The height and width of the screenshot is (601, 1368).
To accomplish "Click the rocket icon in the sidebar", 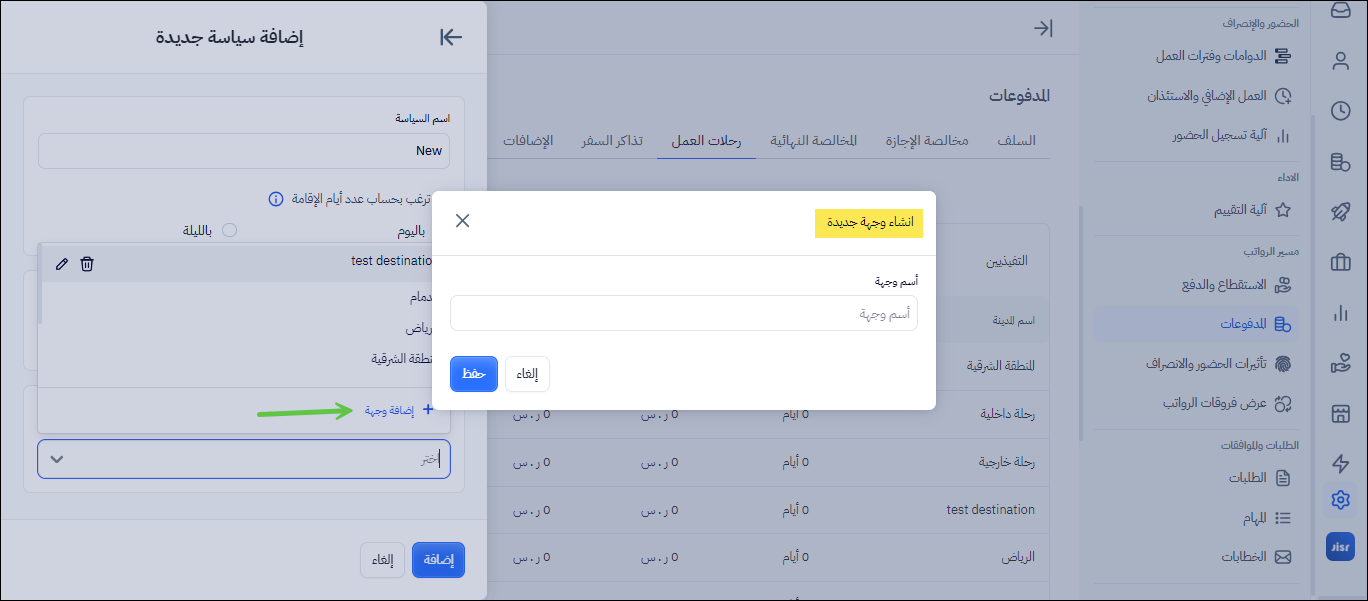I will pos(1341,212).
